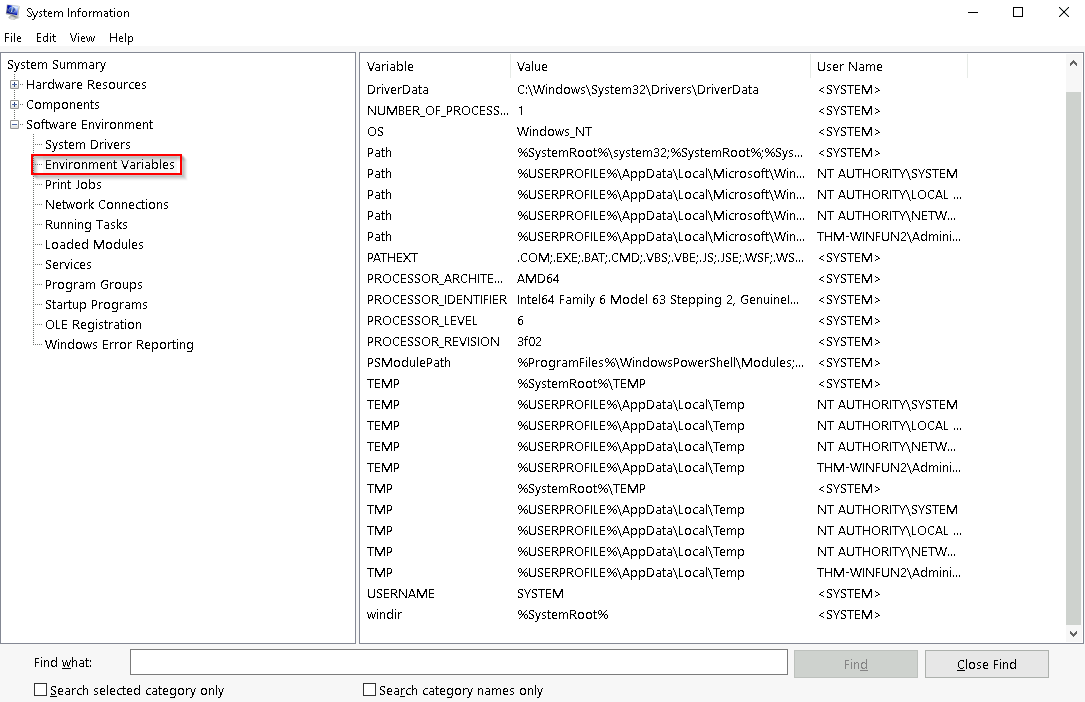Expand the Components tree node
Viewport: 1085px width, 702px height.
(x=15, y=105)
